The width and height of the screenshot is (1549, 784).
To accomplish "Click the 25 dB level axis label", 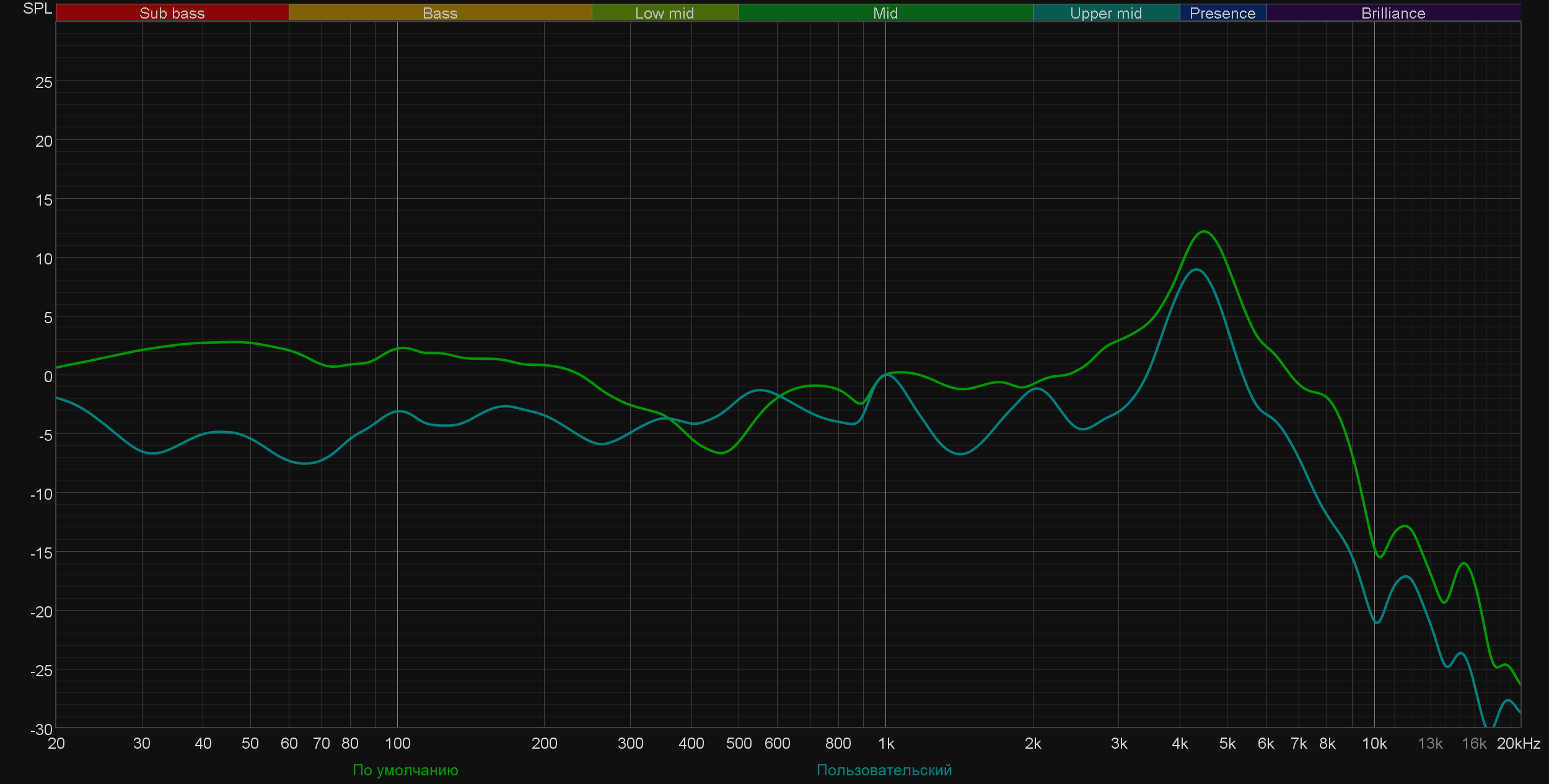I will 43,82.
